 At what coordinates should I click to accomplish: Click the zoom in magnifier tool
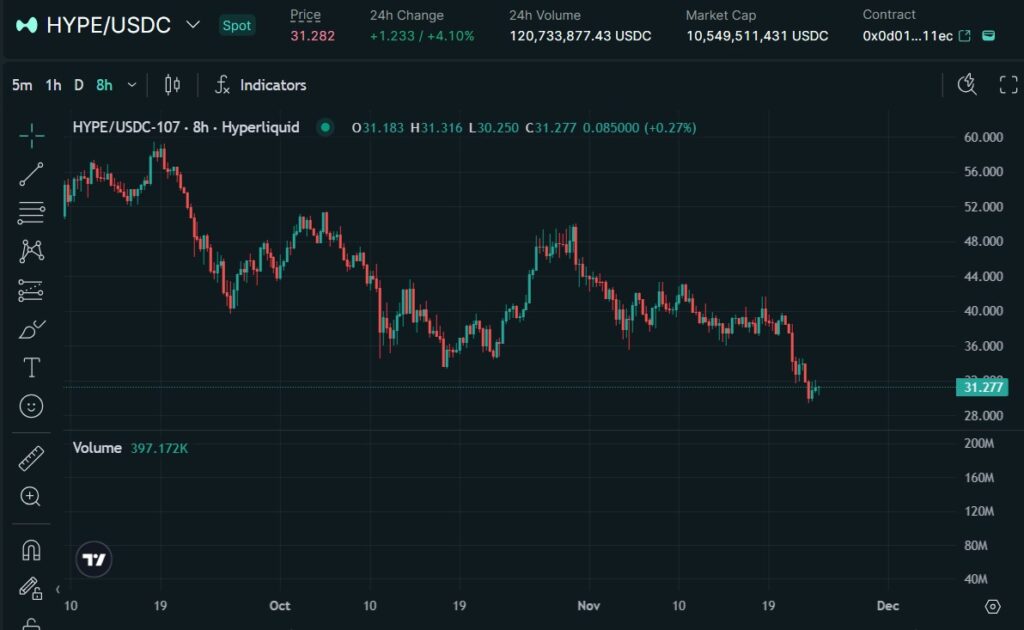[31, 496]
